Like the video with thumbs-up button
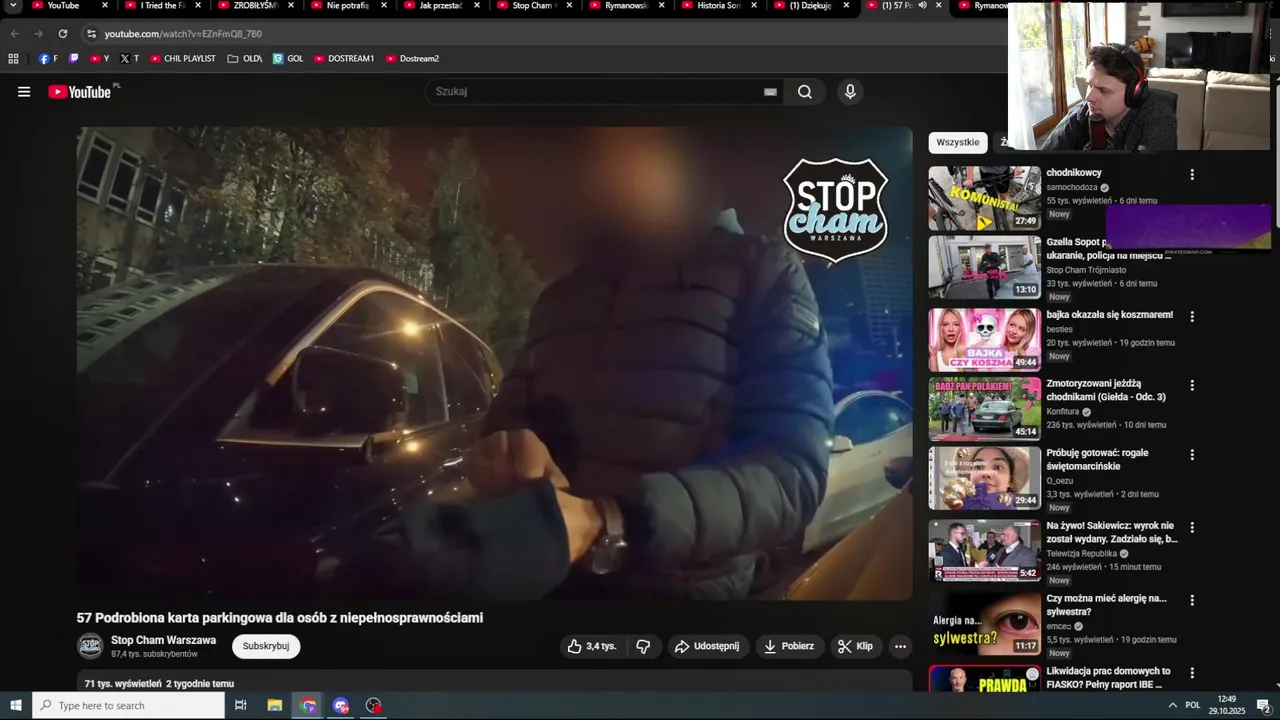The height and width of the screenshot is (720, 1280). pyautogui.click(x=592, y=646)
